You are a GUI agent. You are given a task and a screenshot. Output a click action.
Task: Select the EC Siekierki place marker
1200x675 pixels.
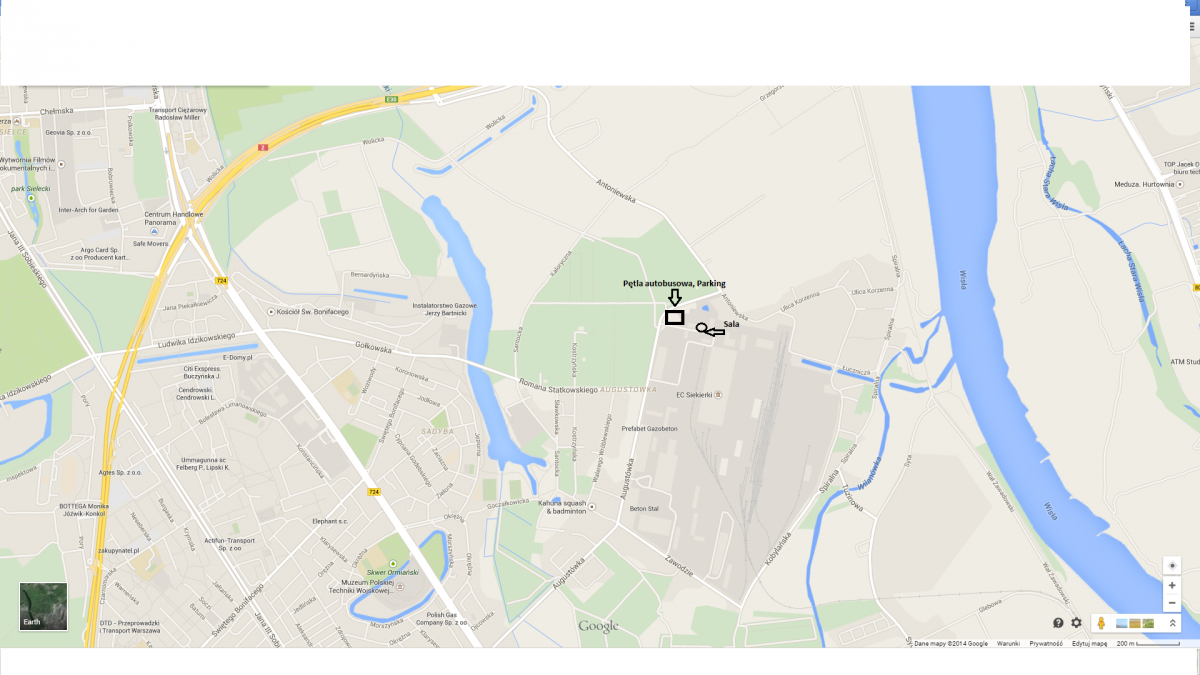tap(719, 393)
